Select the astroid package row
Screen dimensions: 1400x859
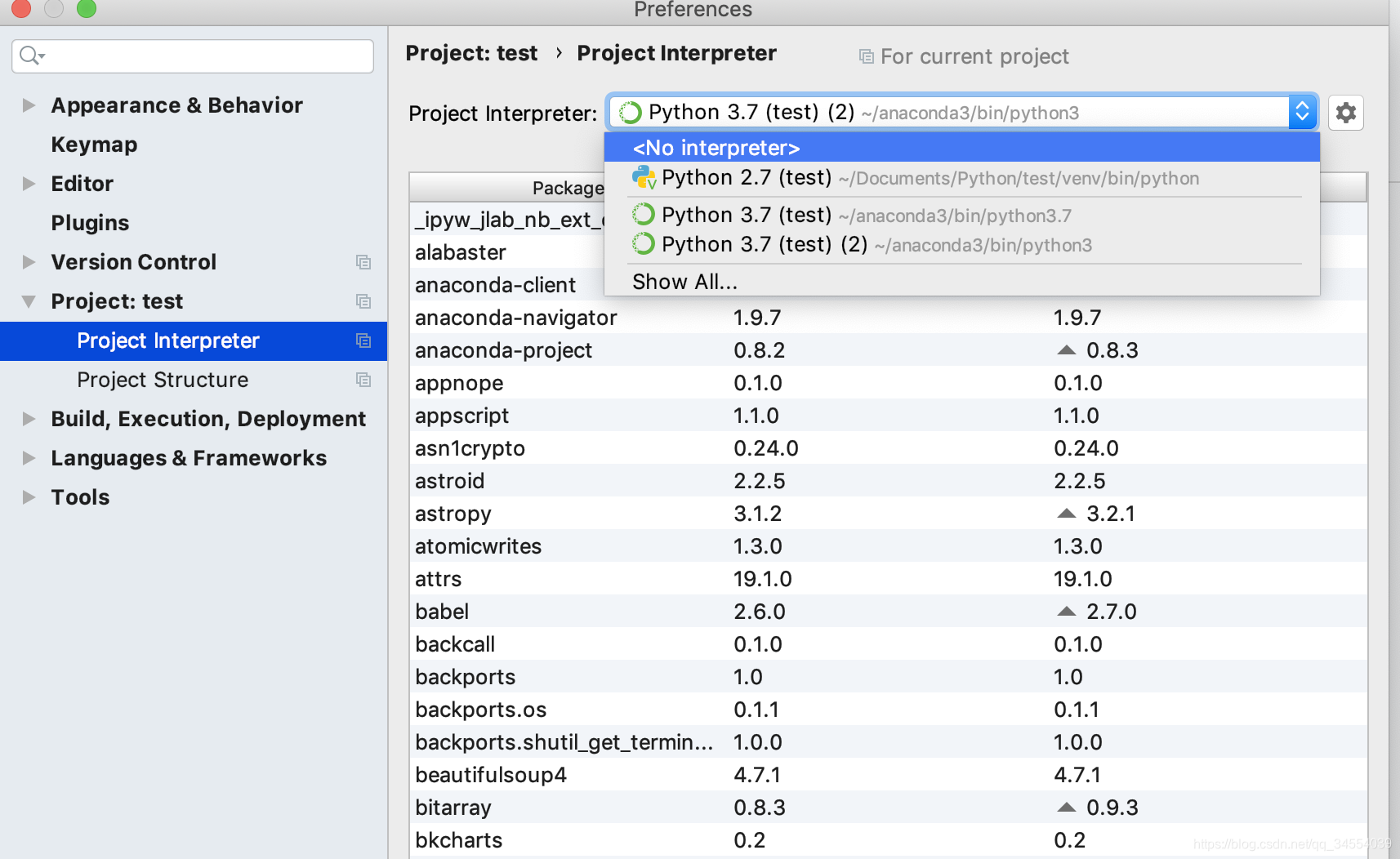coord(888,481)
